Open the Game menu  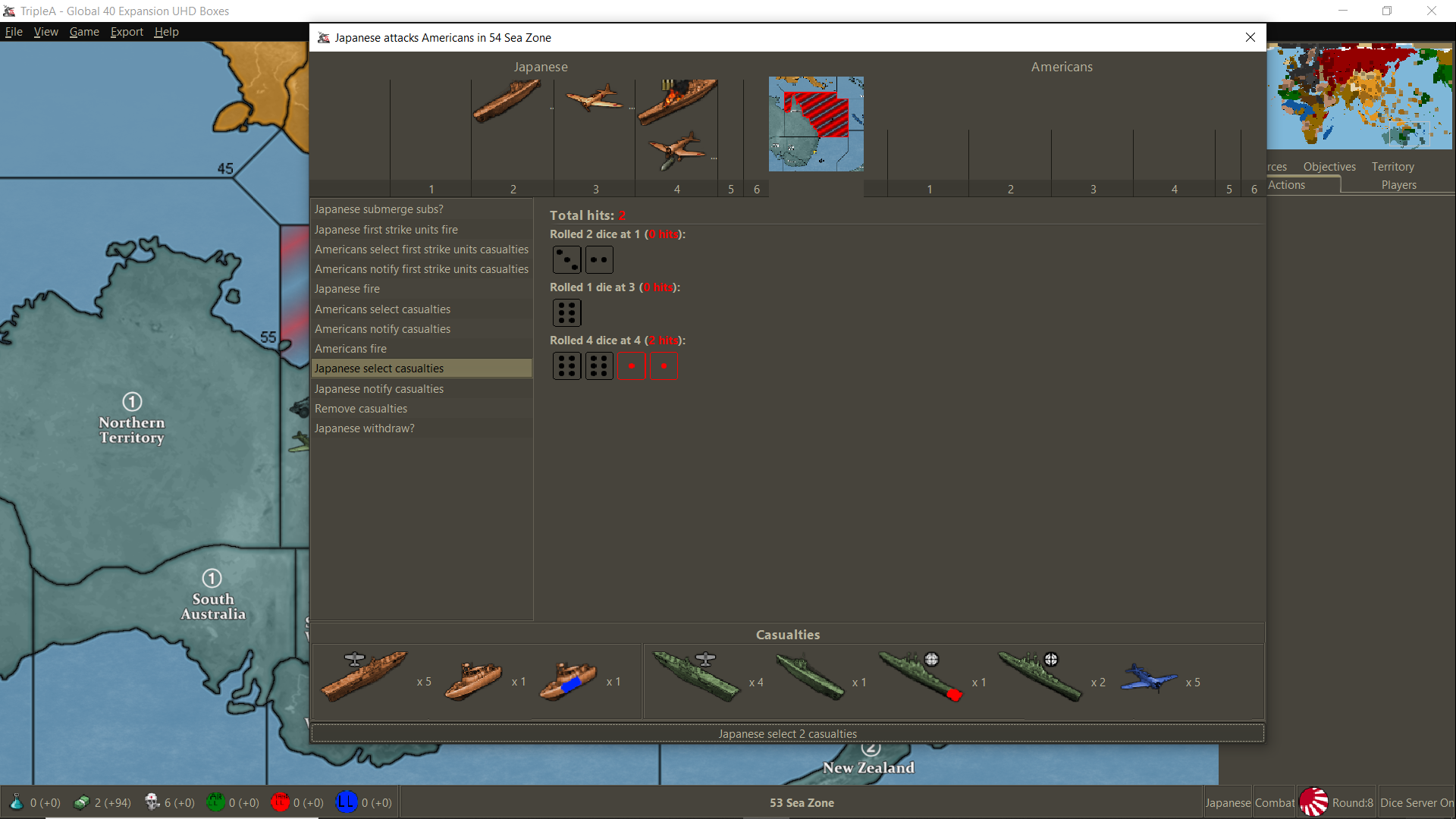tap(84, 32)
